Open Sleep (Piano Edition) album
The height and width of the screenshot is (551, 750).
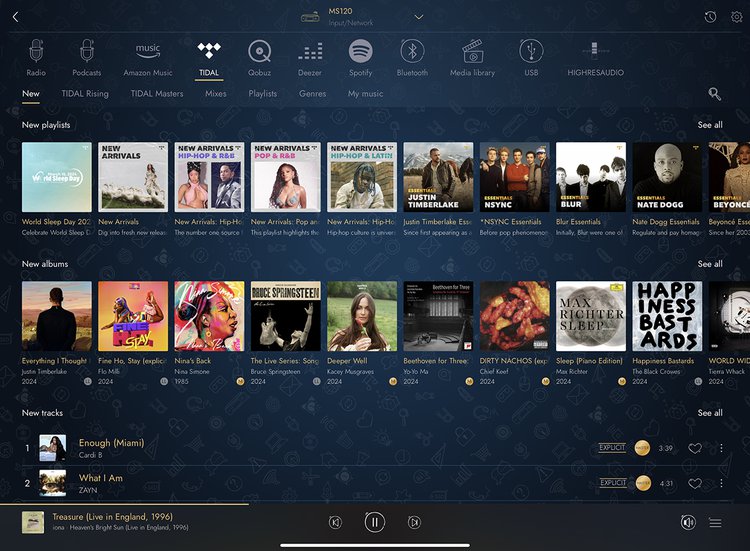591,316
